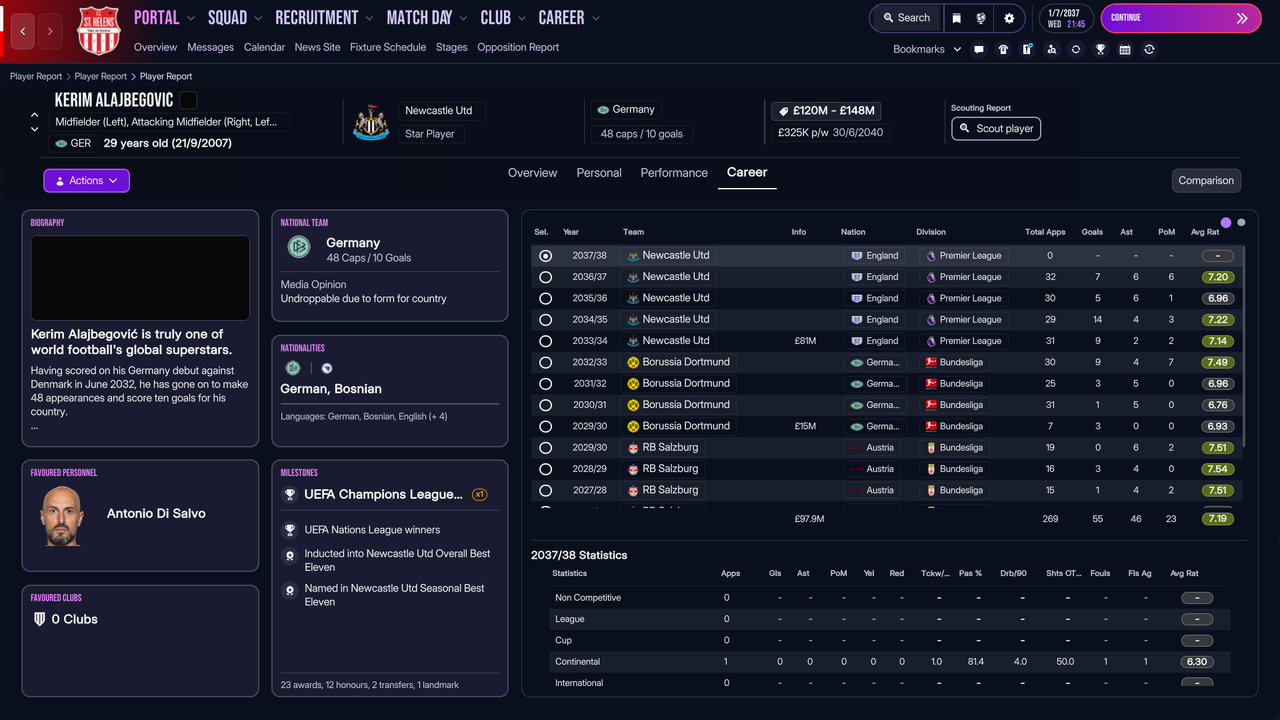
Task: Open the squad shirt bookmark icon
Action: (1003, 49)
